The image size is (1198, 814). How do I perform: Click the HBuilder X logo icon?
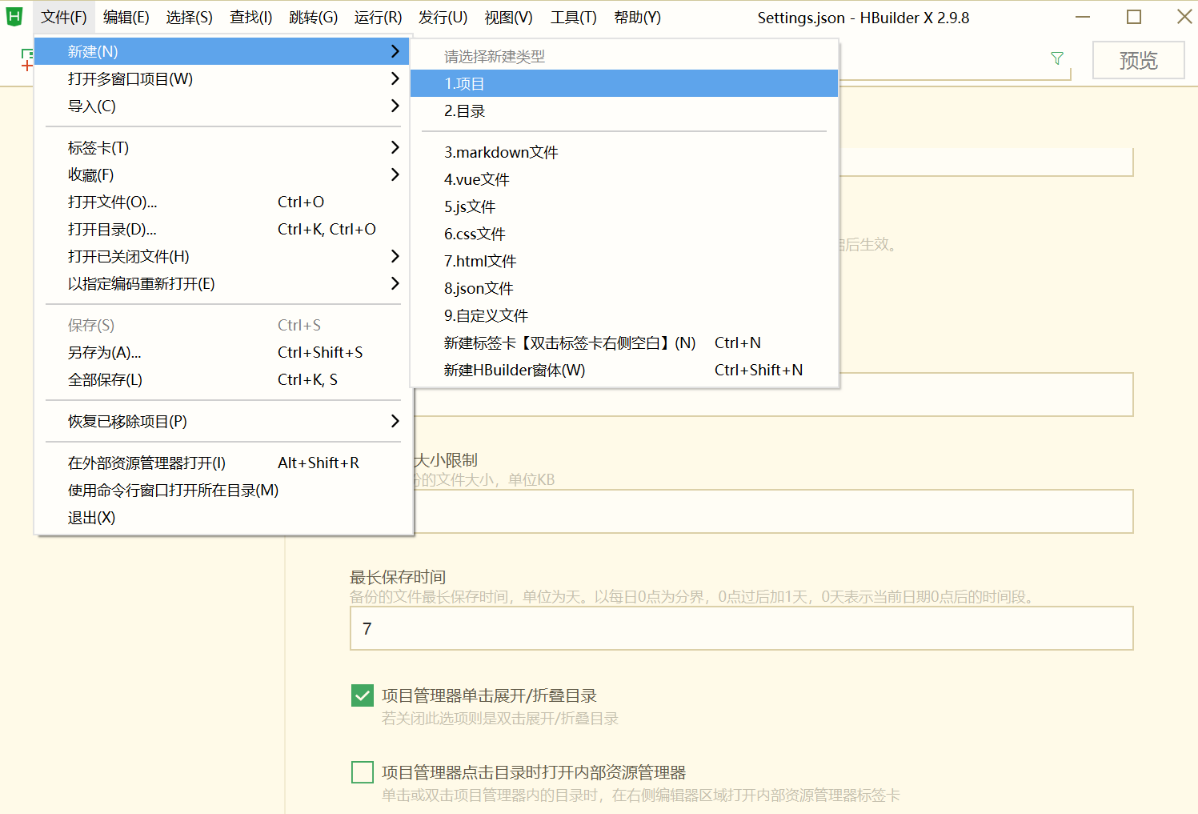15,16
